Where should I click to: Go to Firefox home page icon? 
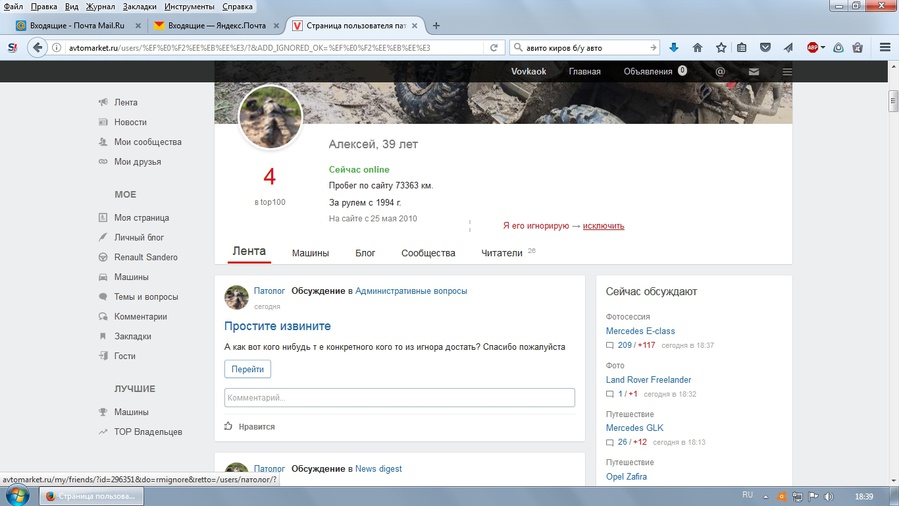pyautogui.click(x=697, y=48)
